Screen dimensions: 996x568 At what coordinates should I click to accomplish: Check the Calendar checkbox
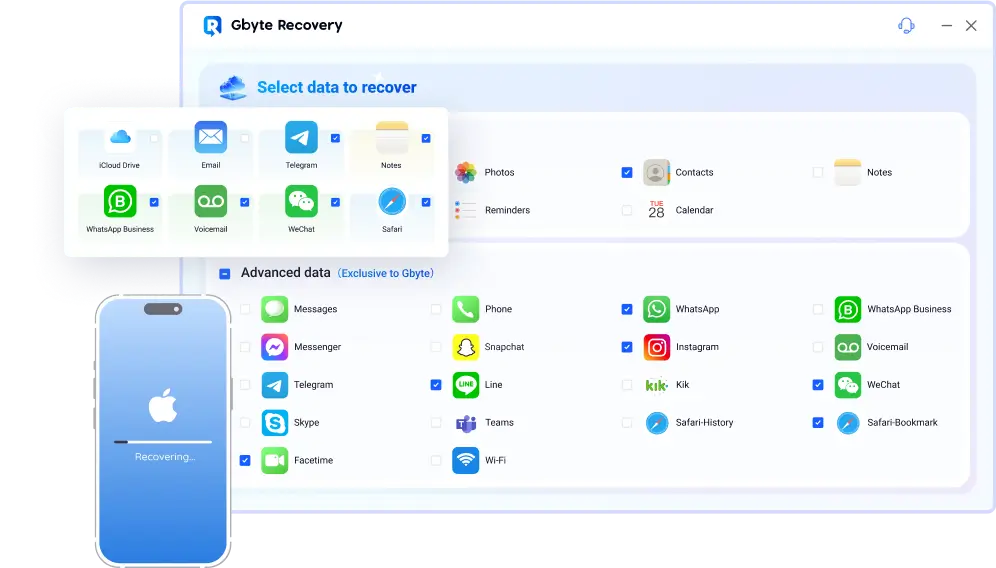[x=627, y=210]
